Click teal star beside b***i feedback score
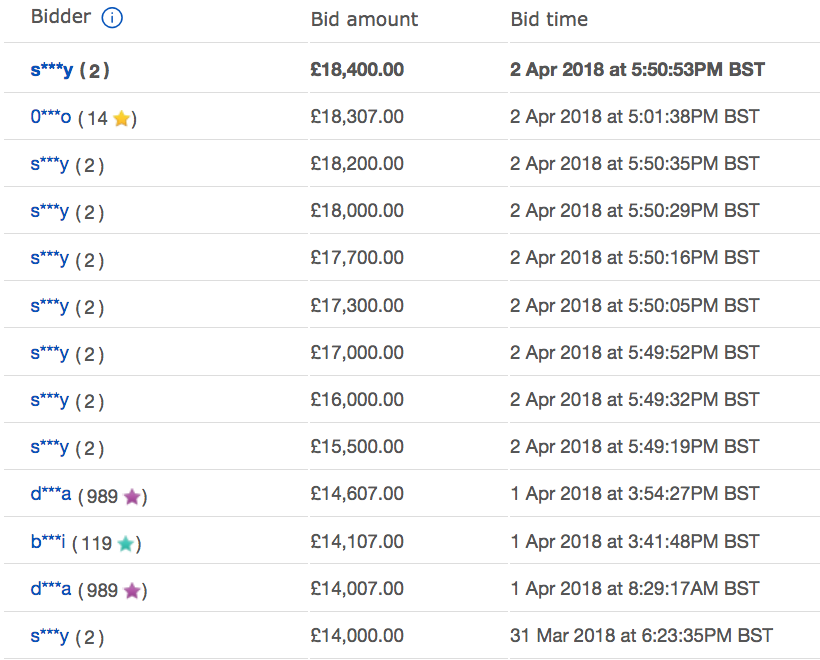The height and width of the screenshot is (660, 820). (x=126, y=544)
